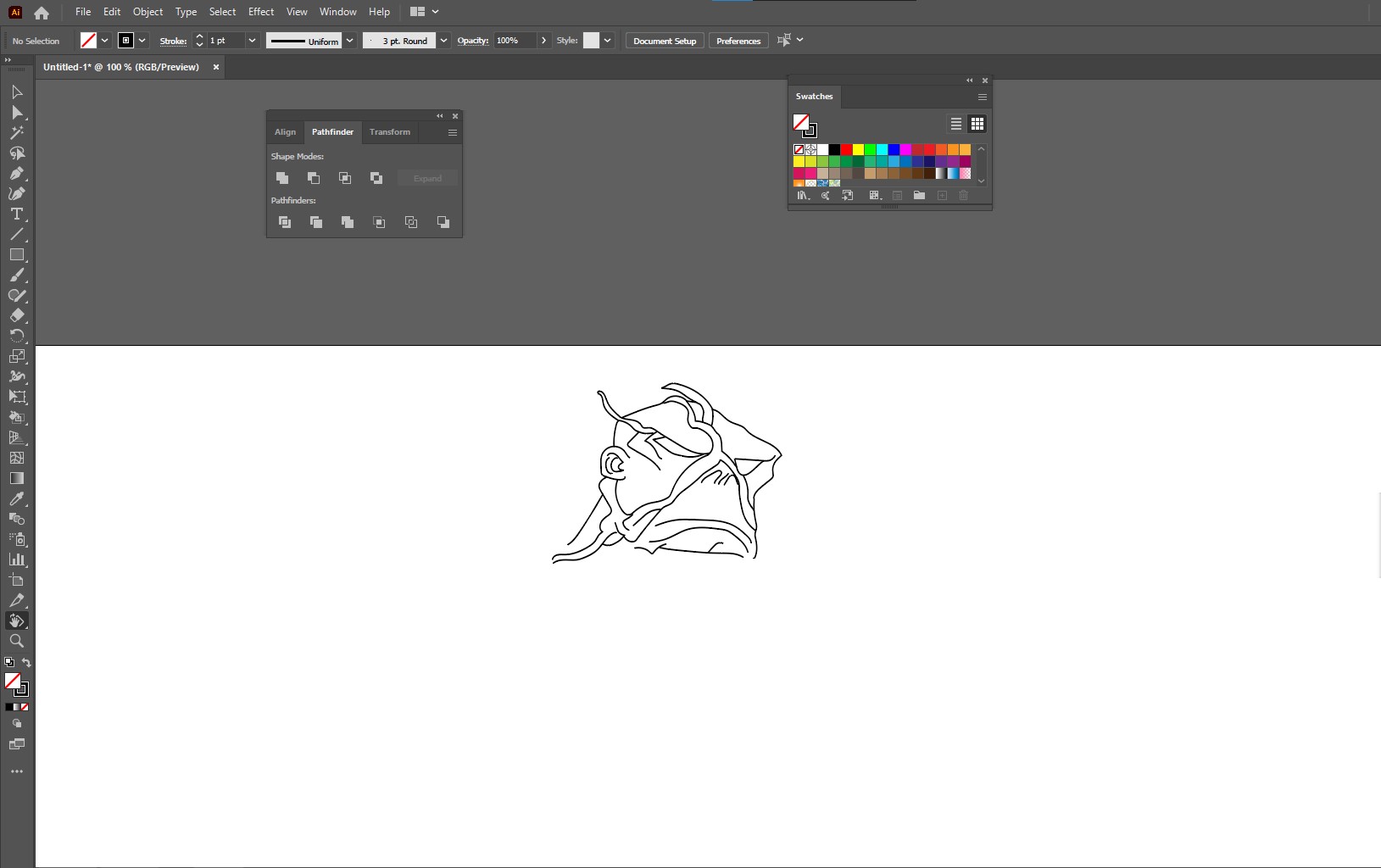1381x868 pixels.
Task: Open the stroke color dropdown in control bar
Action: point(142,41)
